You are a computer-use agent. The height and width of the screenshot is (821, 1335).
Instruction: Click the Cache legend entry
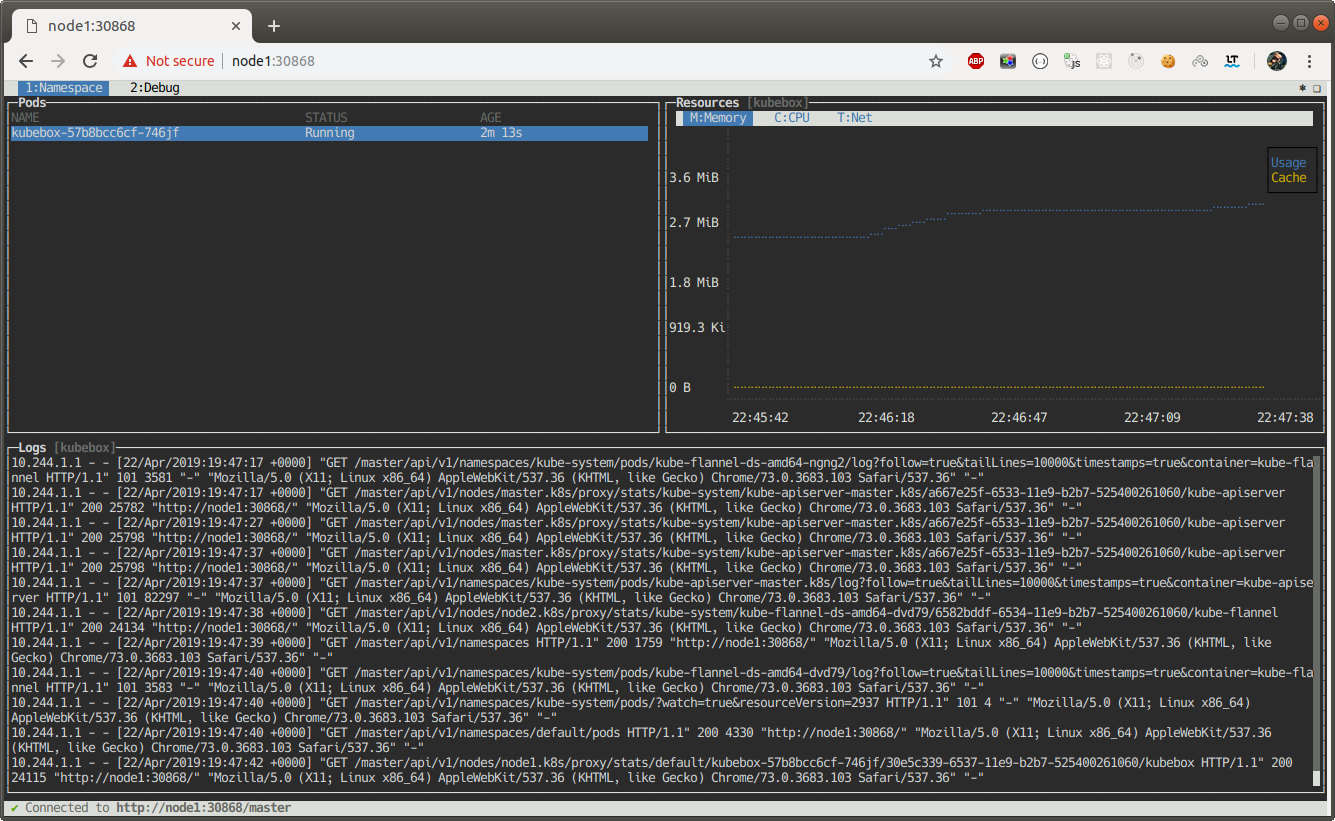(x=1288, y=178)
